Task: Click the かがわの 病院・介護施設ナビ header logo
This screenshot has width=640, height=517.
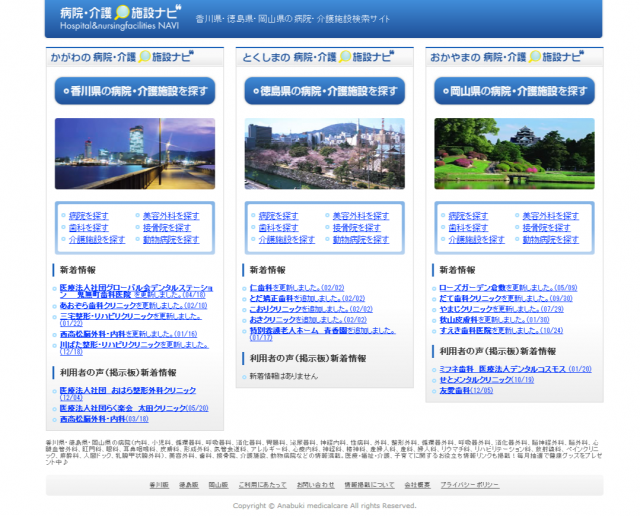Action: coord(127,58)
